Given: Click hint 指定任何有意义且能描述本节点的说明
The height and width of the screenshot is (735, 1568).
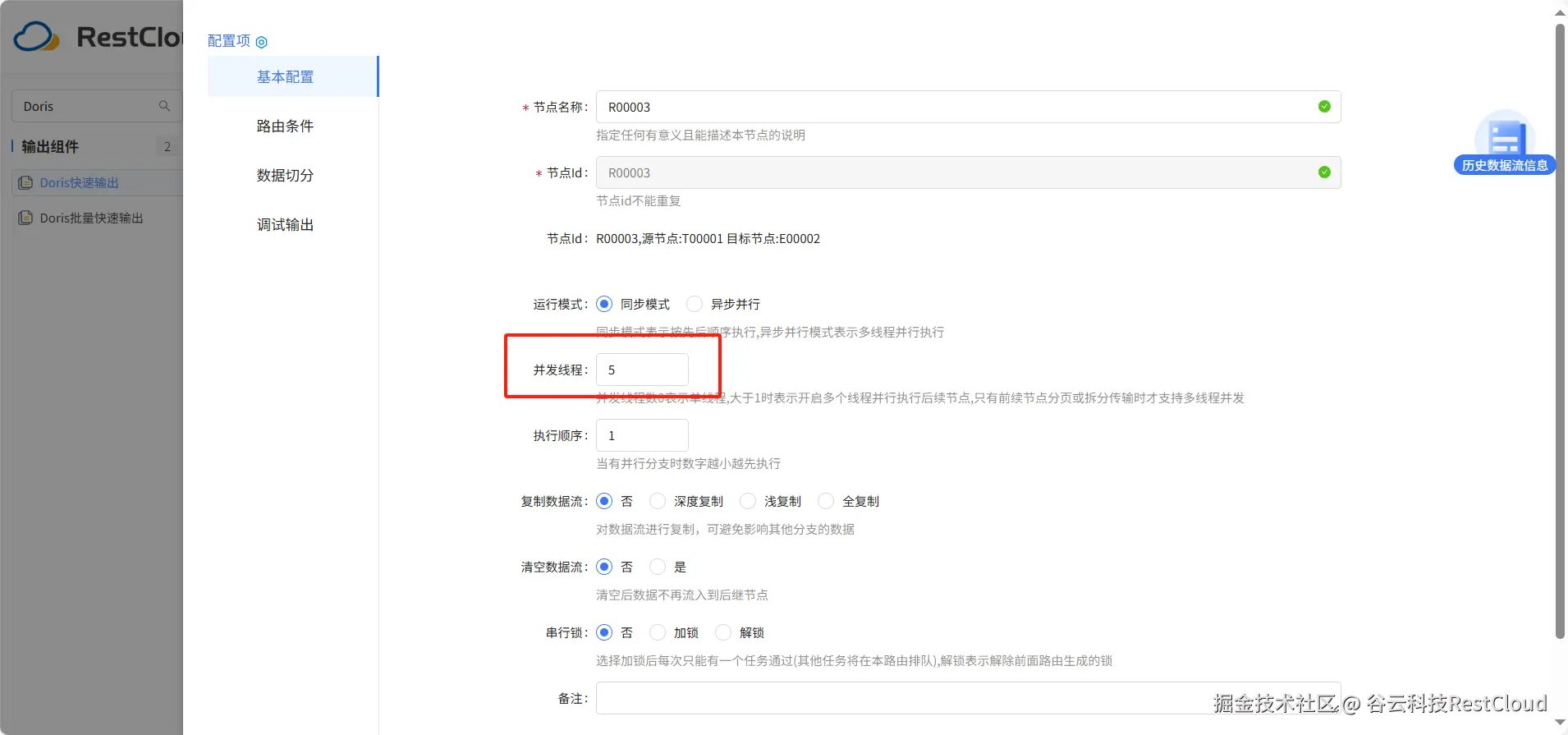Looking at the screenshot, I should pyautogui.click(x=700, y=135).
